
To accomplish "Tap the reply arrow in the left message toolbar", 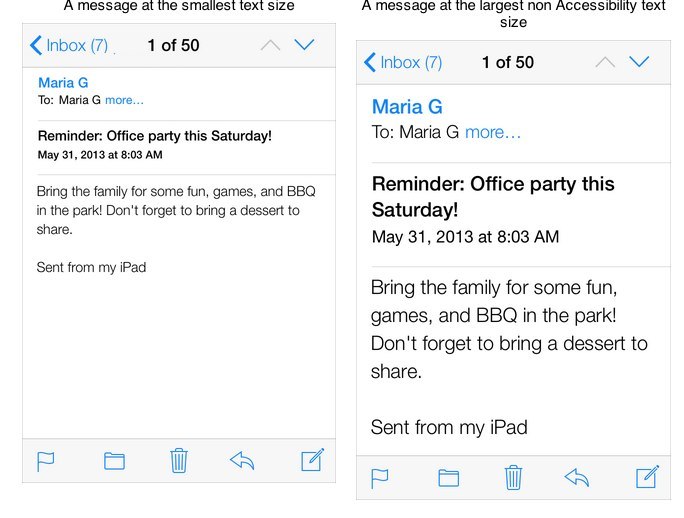I will click(243, 460).
